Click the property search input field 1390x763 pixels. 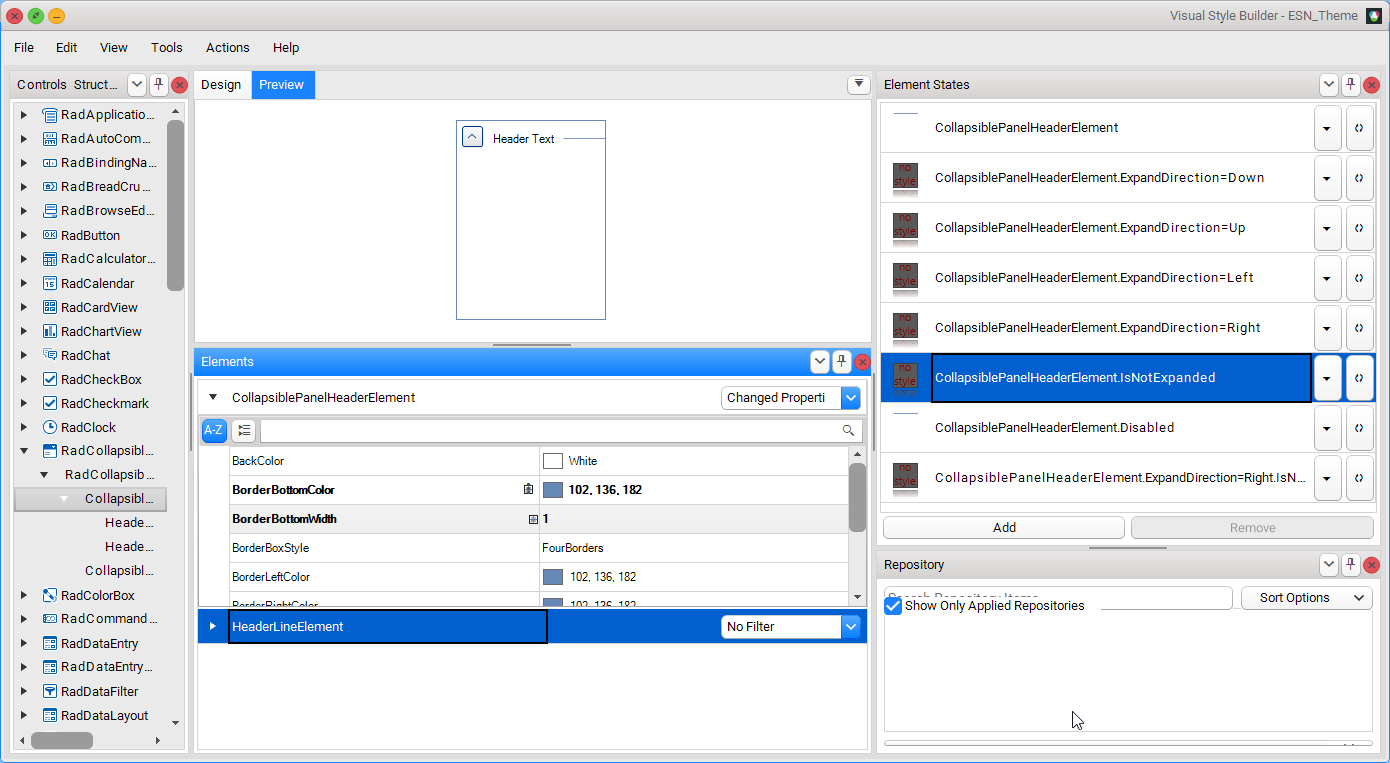[549, 430]
